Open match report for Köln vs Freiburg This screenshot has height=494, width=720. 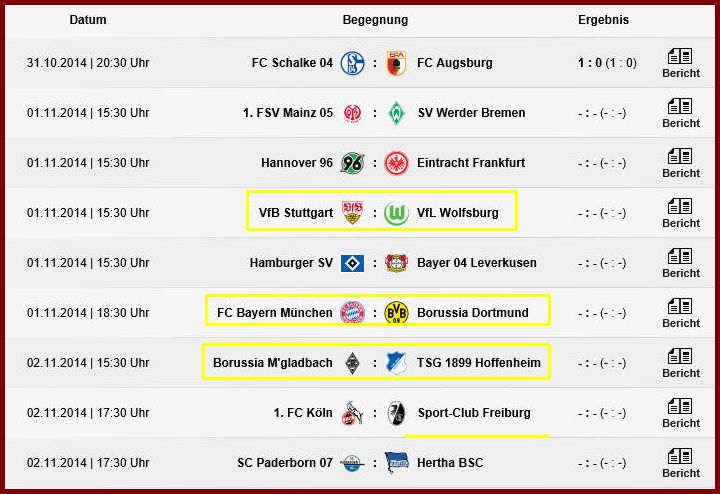click(x=681, y=413)
